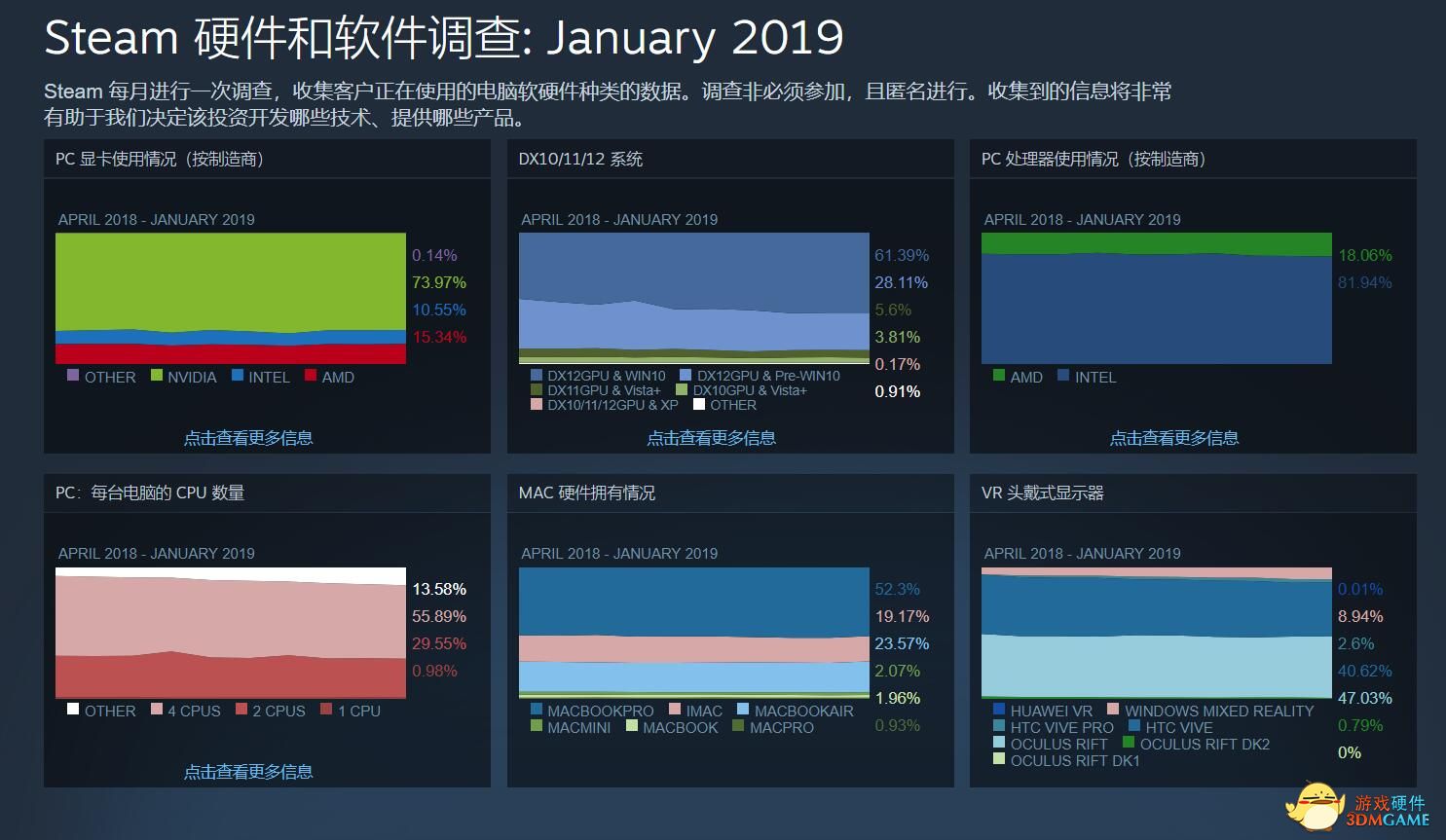Click the MAC 硬件拥有情况 panel header
The width and height of the screenshot is (1446, 840).
pyautogui.click(x=730, y=493)
